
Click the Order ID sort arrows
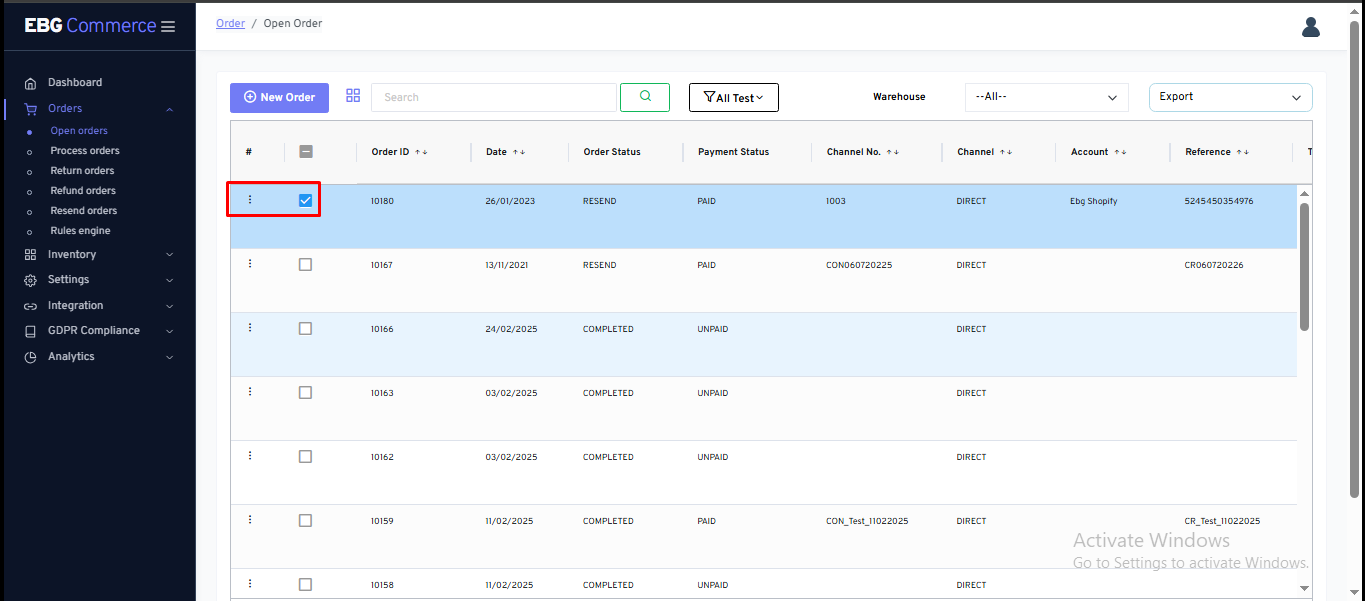click(x=421, y=152)
